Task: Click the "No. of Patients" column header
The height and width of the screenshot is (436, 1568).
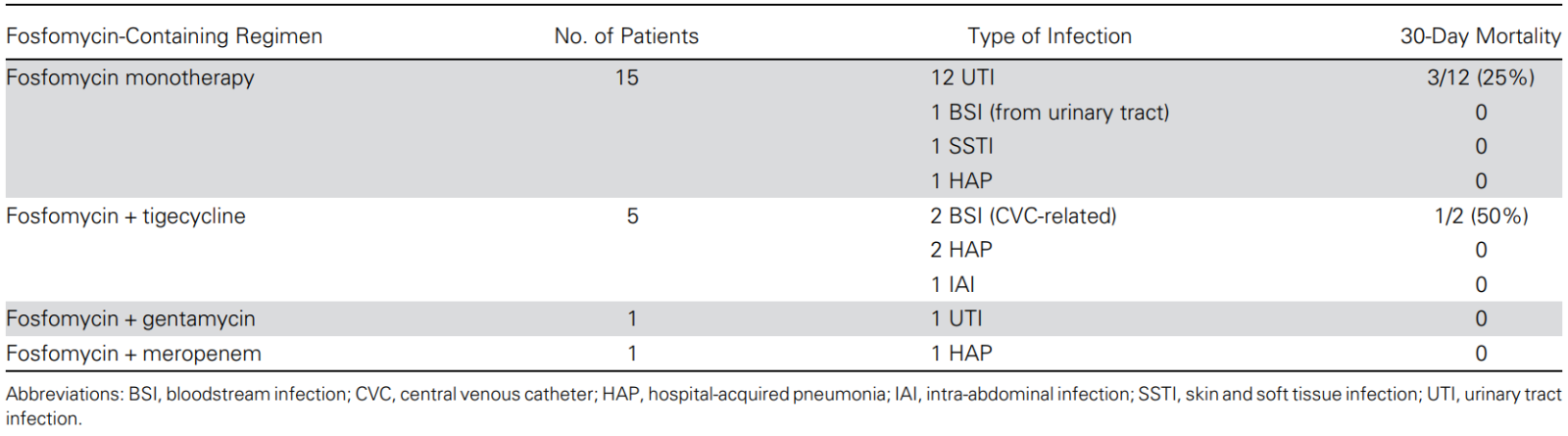Action: 626,37
